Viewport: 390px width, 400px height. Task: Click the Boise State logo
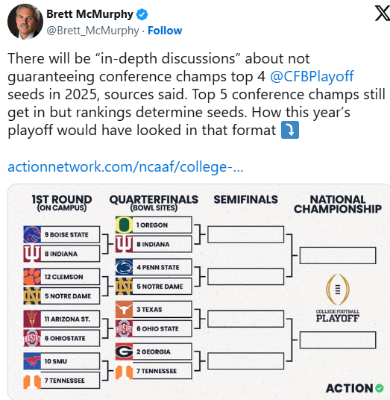coord(32,234)
